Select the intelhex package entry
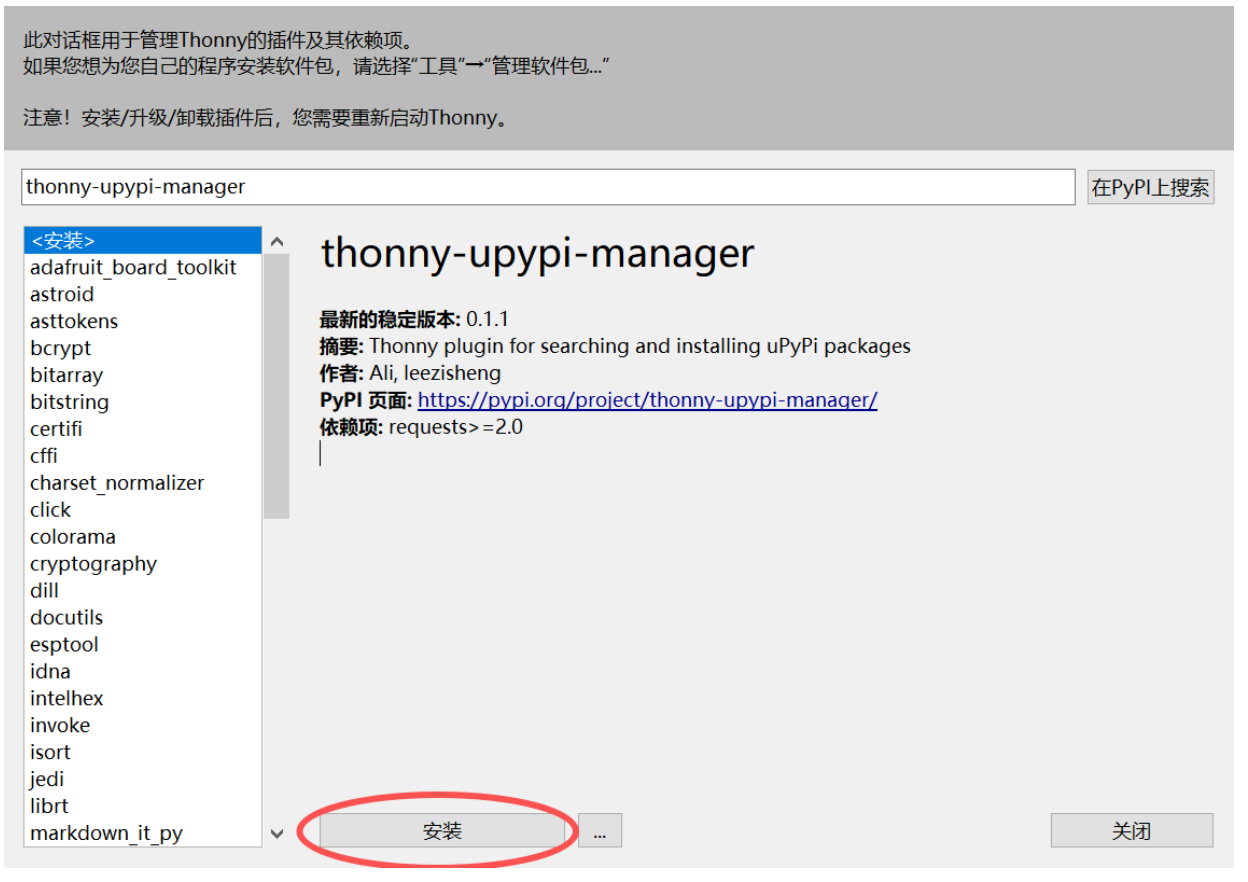 67,699
